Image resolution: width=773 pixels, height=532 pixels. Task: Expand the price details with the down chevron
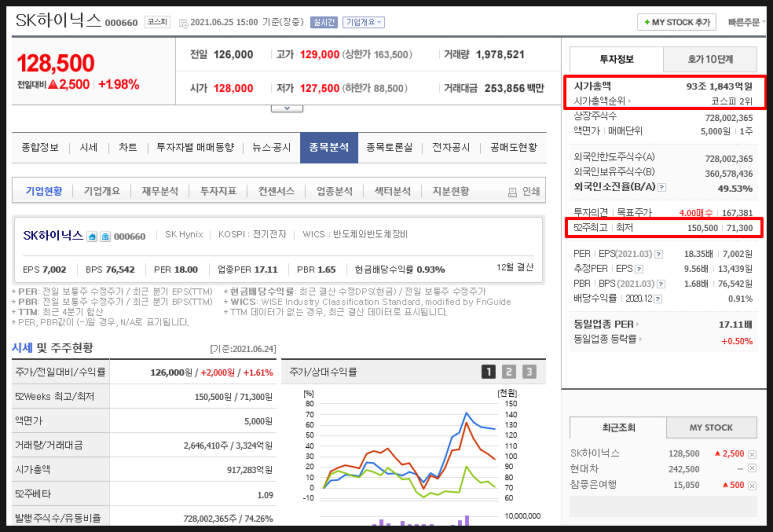[x=287, y=108]
